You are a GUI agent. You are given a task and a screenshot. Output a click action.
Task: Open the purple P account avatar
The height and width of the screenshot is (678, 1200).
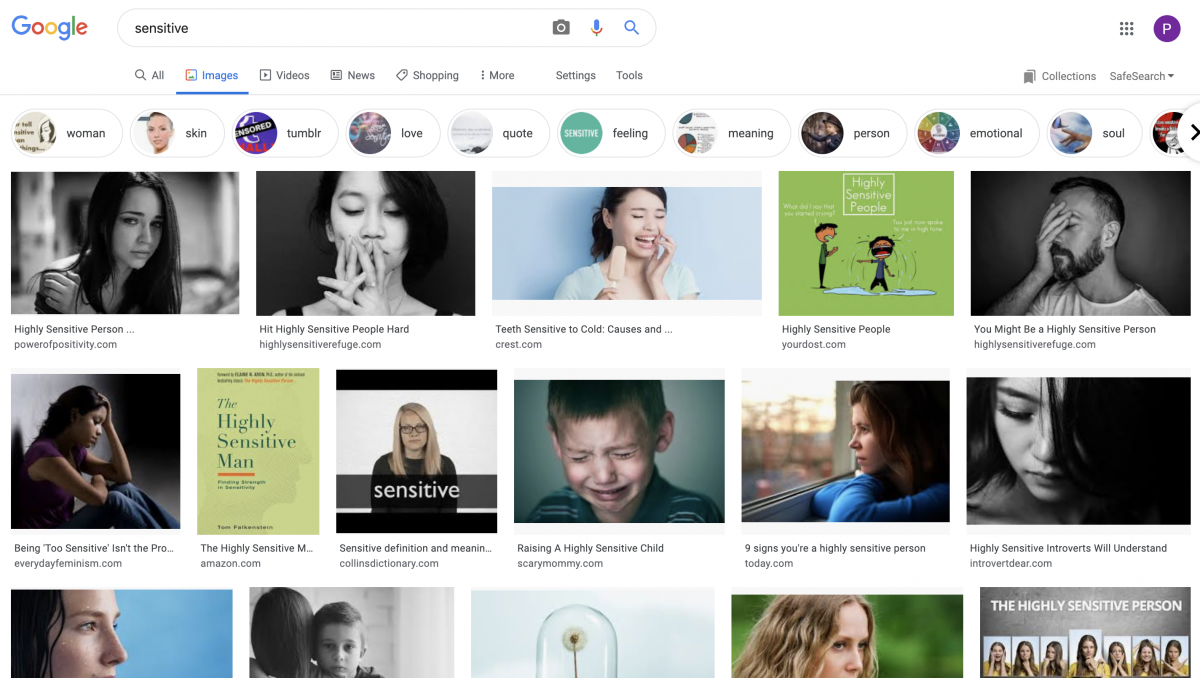(1166, 29)
